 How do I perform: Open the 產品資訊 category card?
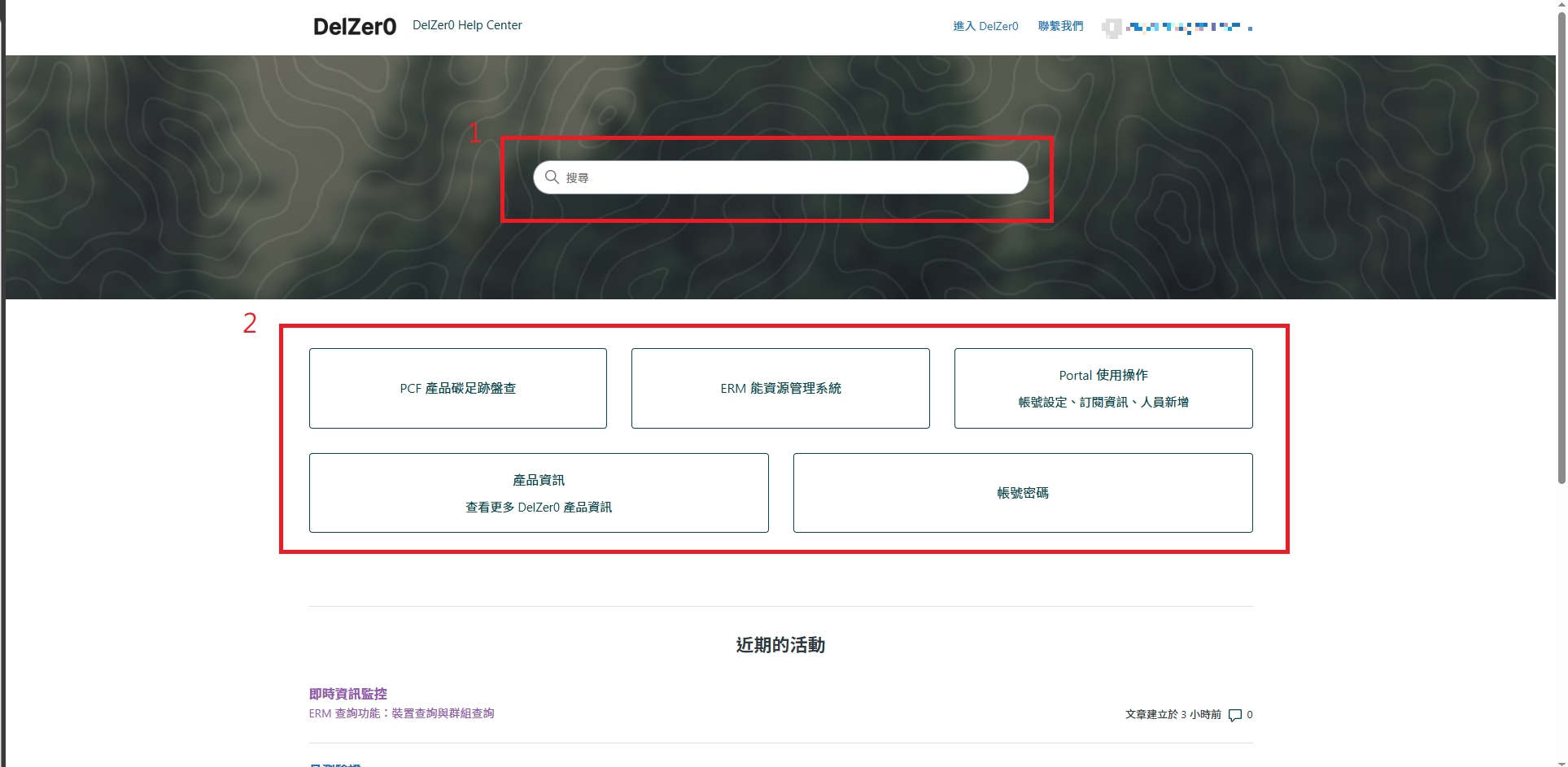539,492
